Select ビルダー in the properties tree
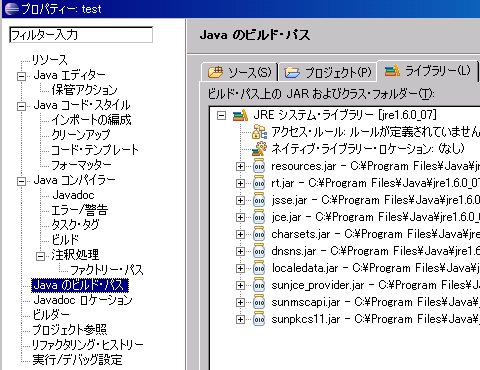480x370 pixels. click(51, 315)
